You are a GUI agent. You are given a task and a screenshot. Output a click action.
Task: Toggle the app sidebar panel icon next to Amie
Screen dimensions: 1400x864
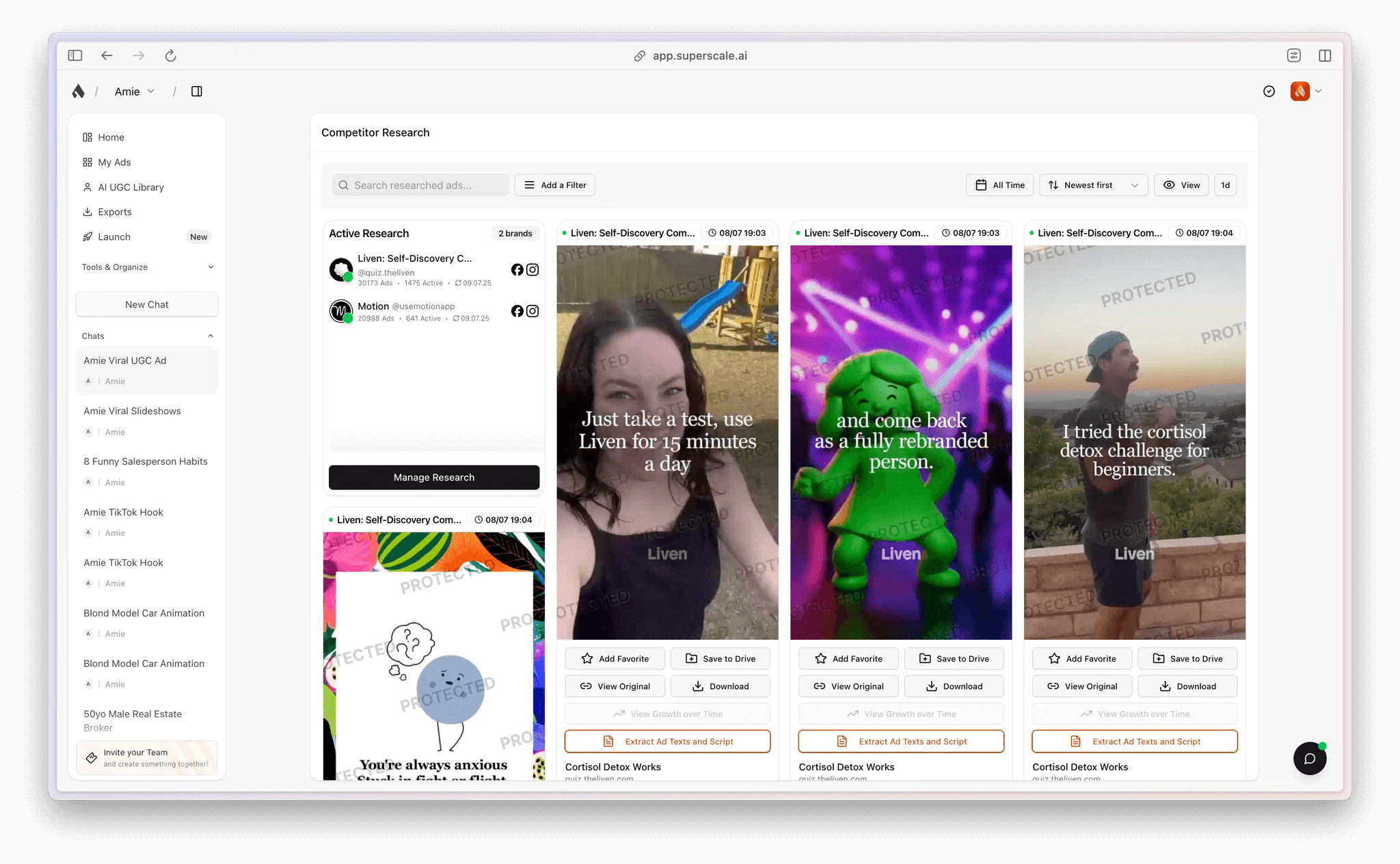click(x=197, y=91)
